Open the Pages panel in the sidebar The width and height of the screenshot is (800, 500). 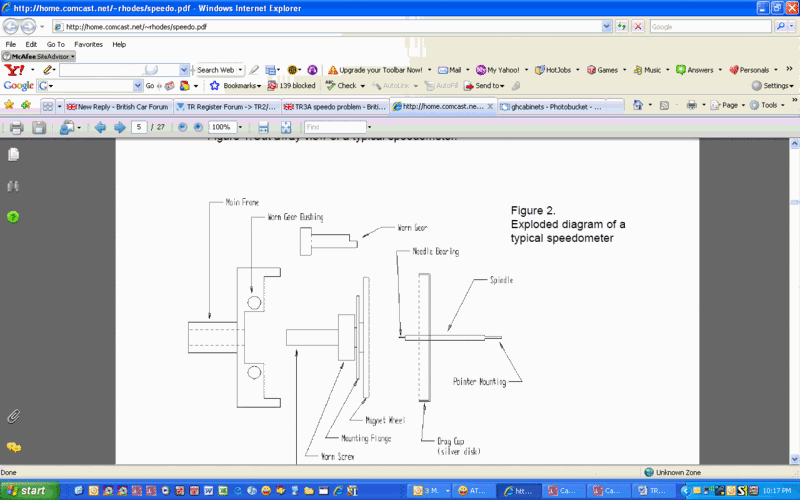tap(13, 155)
